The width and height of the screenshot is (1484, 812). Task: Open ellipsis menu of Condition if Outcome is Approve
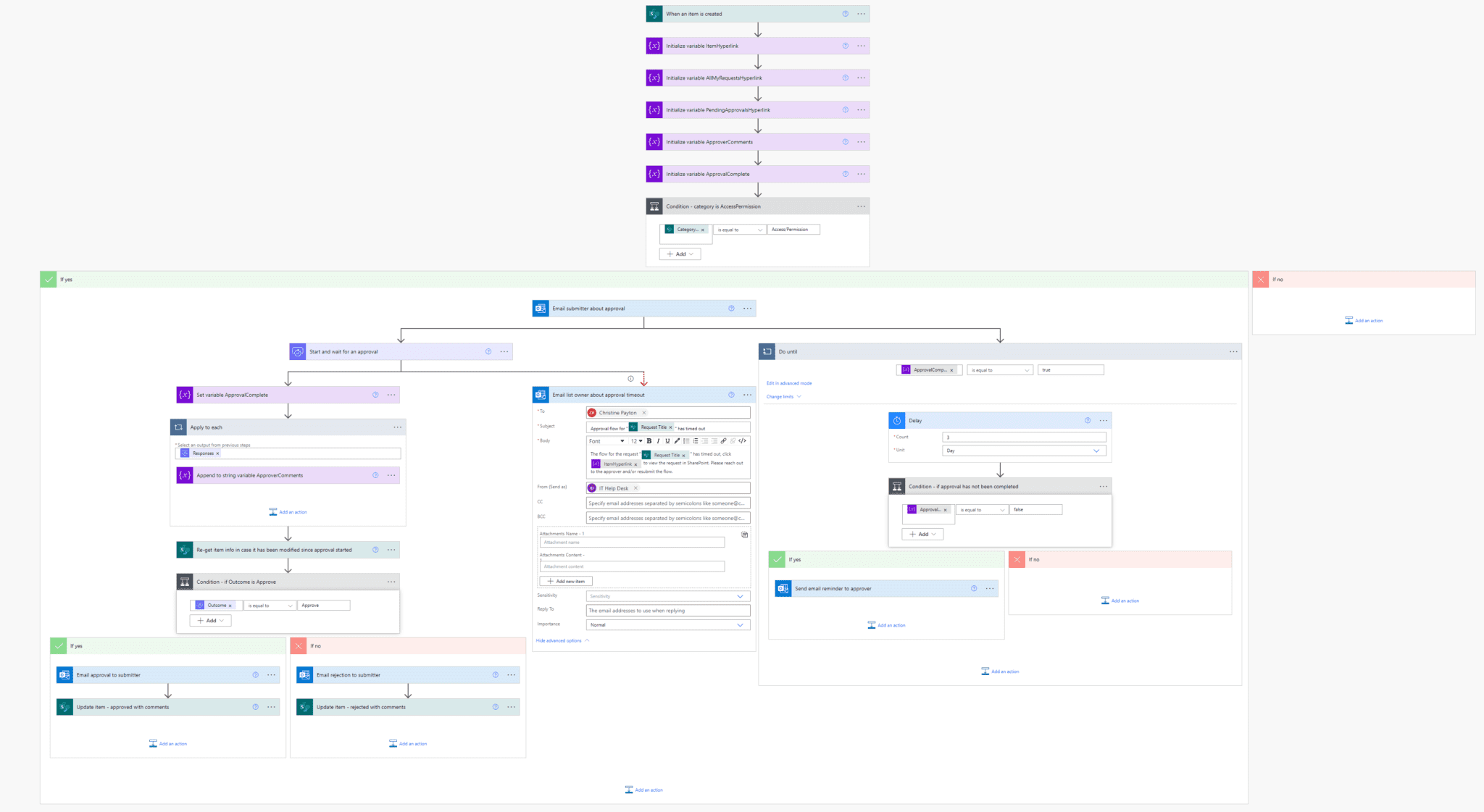[391, 582]
